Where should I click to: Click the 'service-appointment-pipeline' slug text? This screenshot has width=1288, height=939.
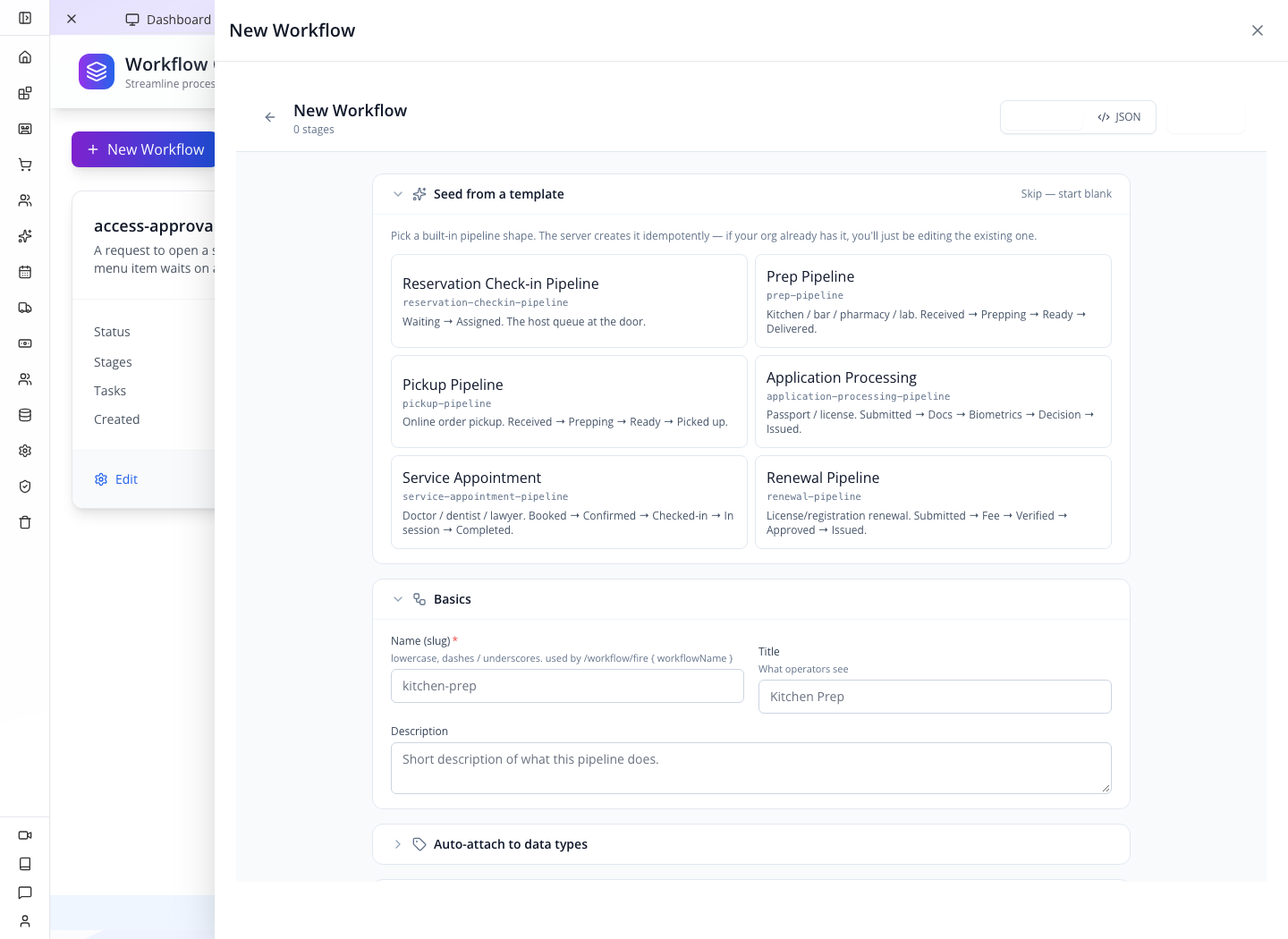(x=486, y=497)
